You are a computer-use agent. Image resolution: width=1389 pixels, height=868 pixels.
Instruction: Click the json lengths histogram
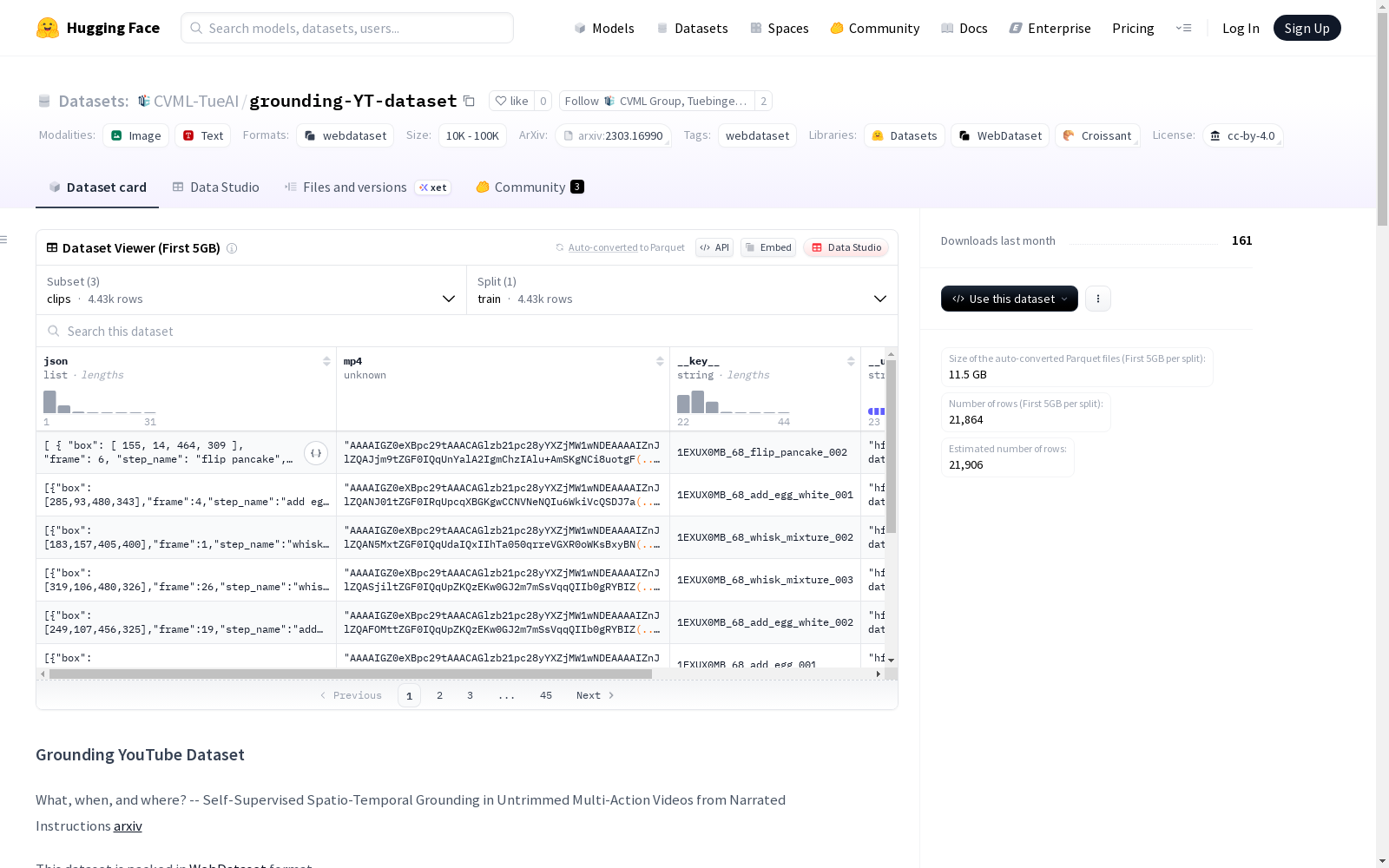100,402
